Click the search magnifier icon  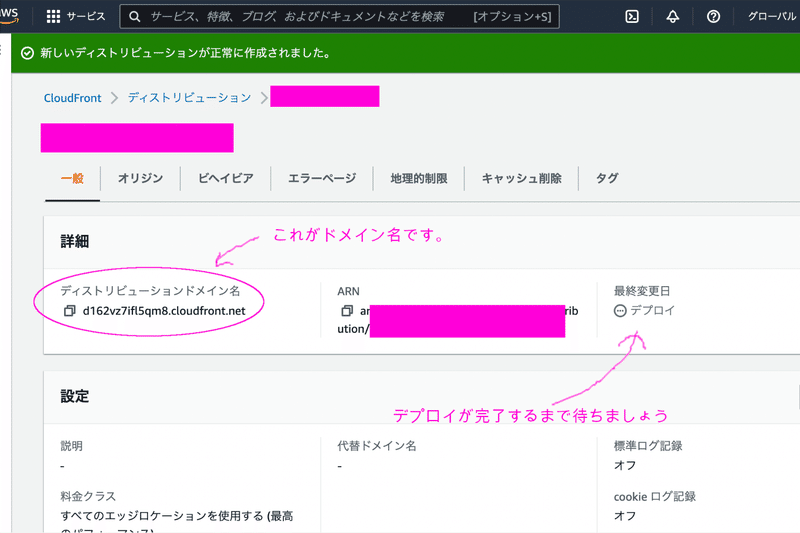(x=134, y=17)
